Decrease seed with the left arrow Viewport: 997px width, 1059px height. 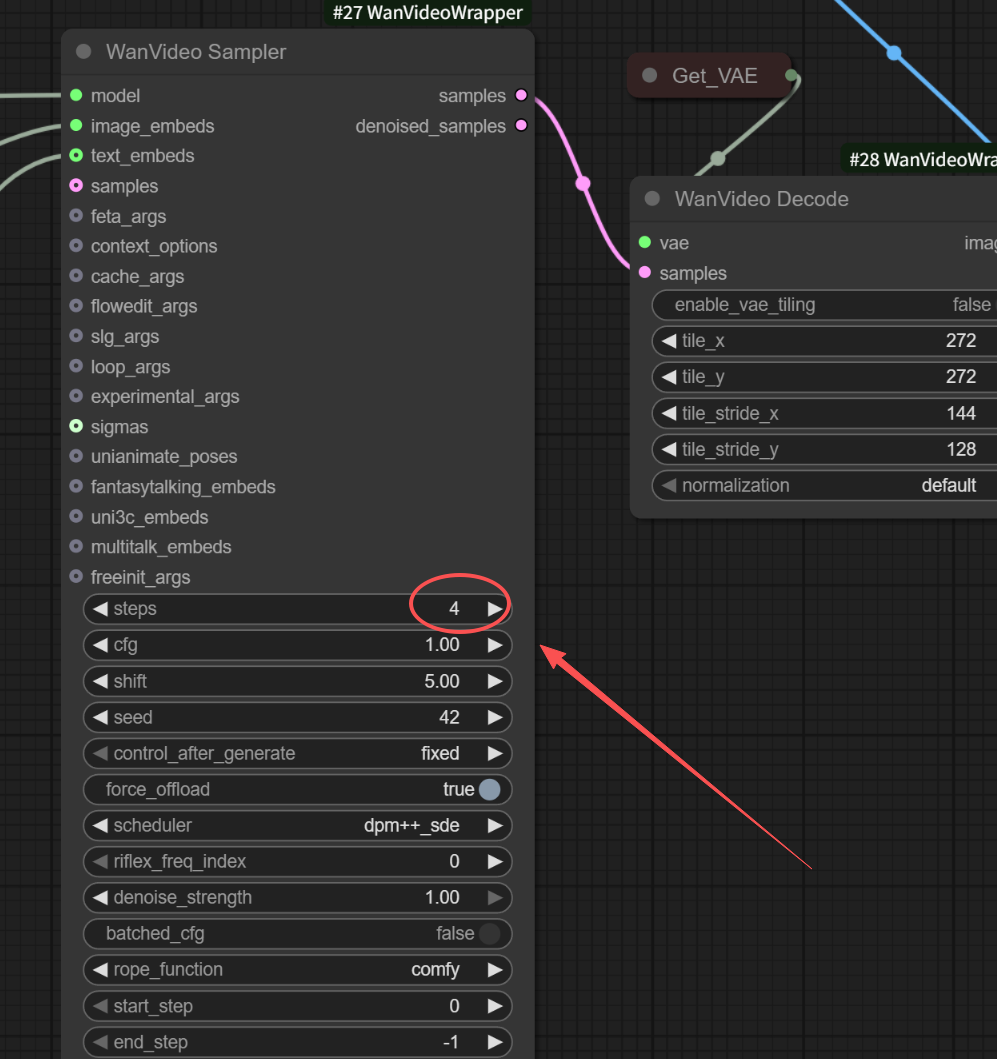(x=100, y=717)
